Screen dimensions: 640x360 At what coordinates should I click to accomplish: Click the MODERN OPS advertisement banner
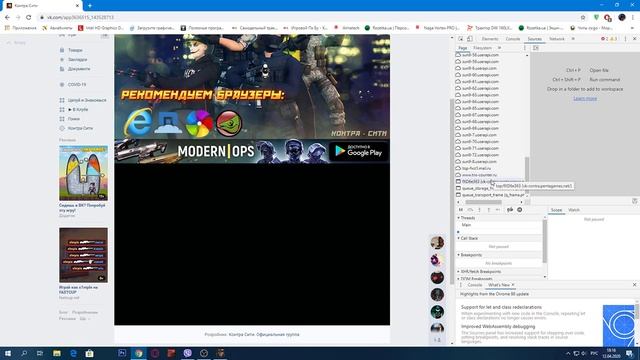click(x=252, y=151)
